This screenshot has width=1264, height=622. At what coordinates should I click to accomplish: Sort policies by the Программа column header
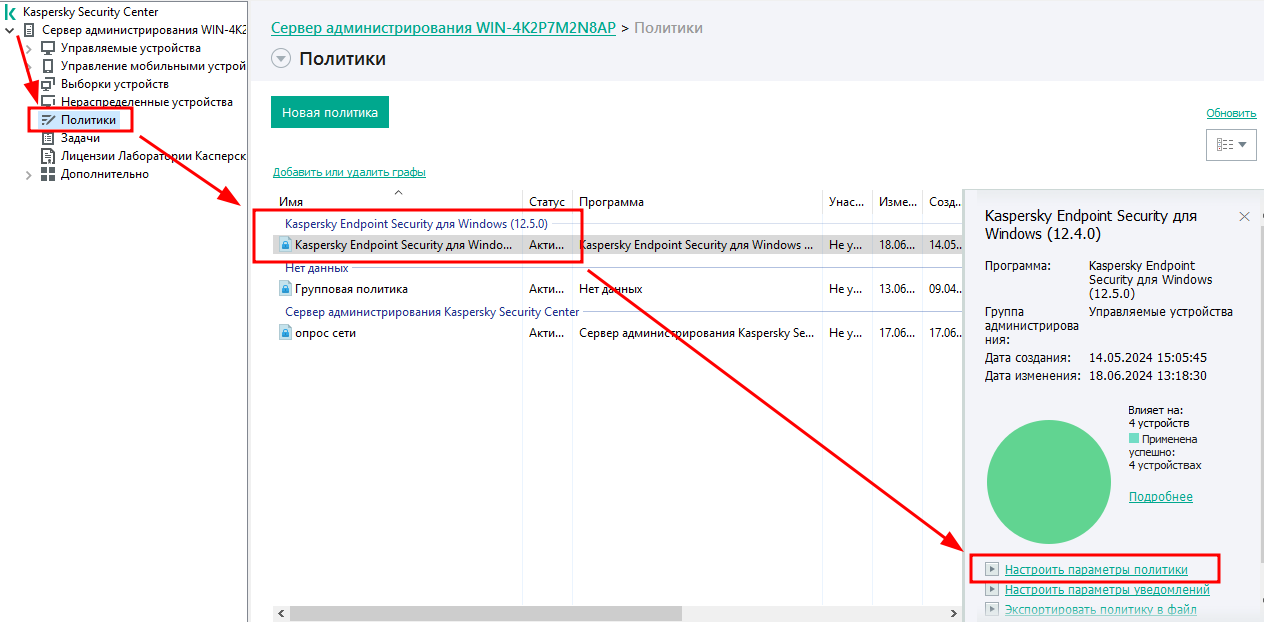(x=697, y=202)
